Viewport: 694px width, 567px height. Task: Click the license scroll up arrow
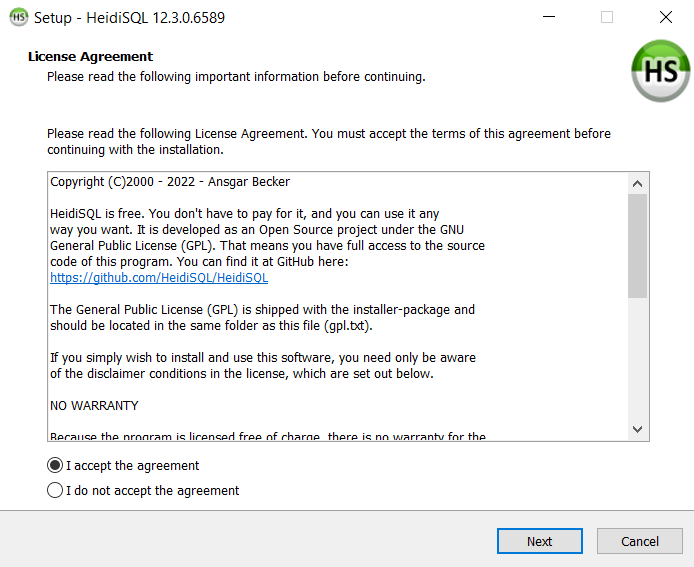(637, 183)
